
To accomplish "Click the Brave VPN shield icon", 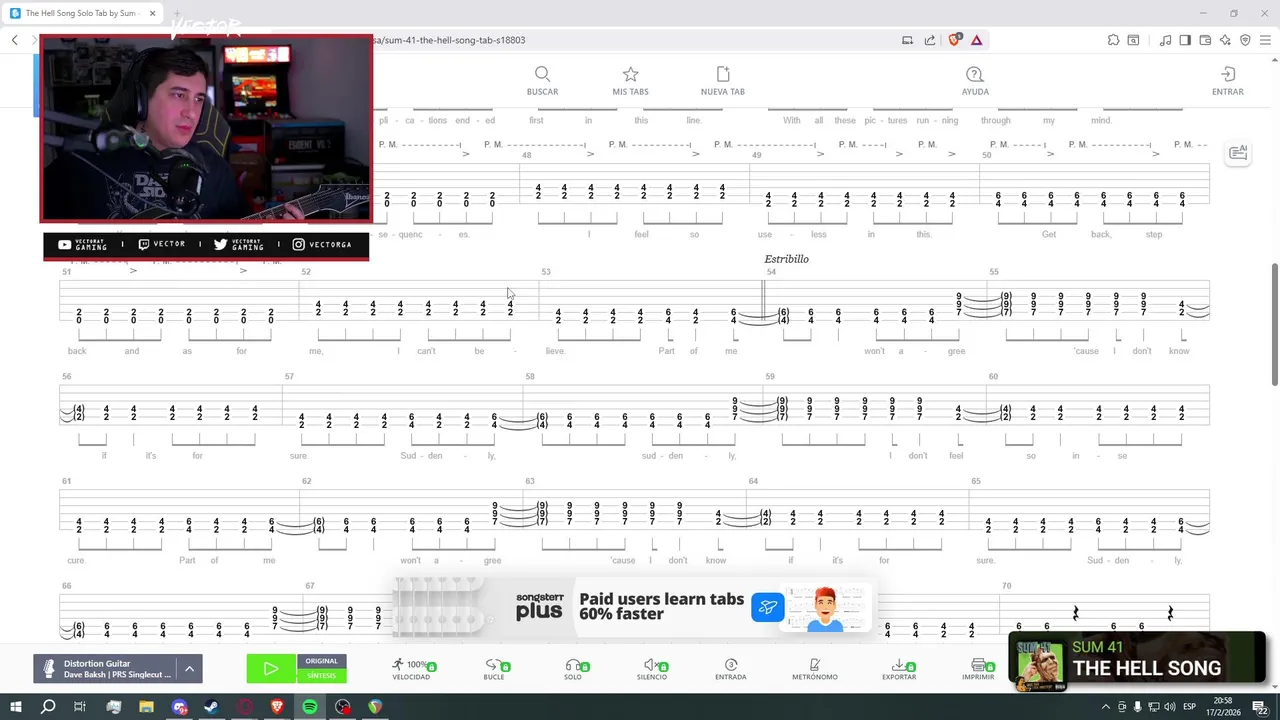I will click(1245, 40).
